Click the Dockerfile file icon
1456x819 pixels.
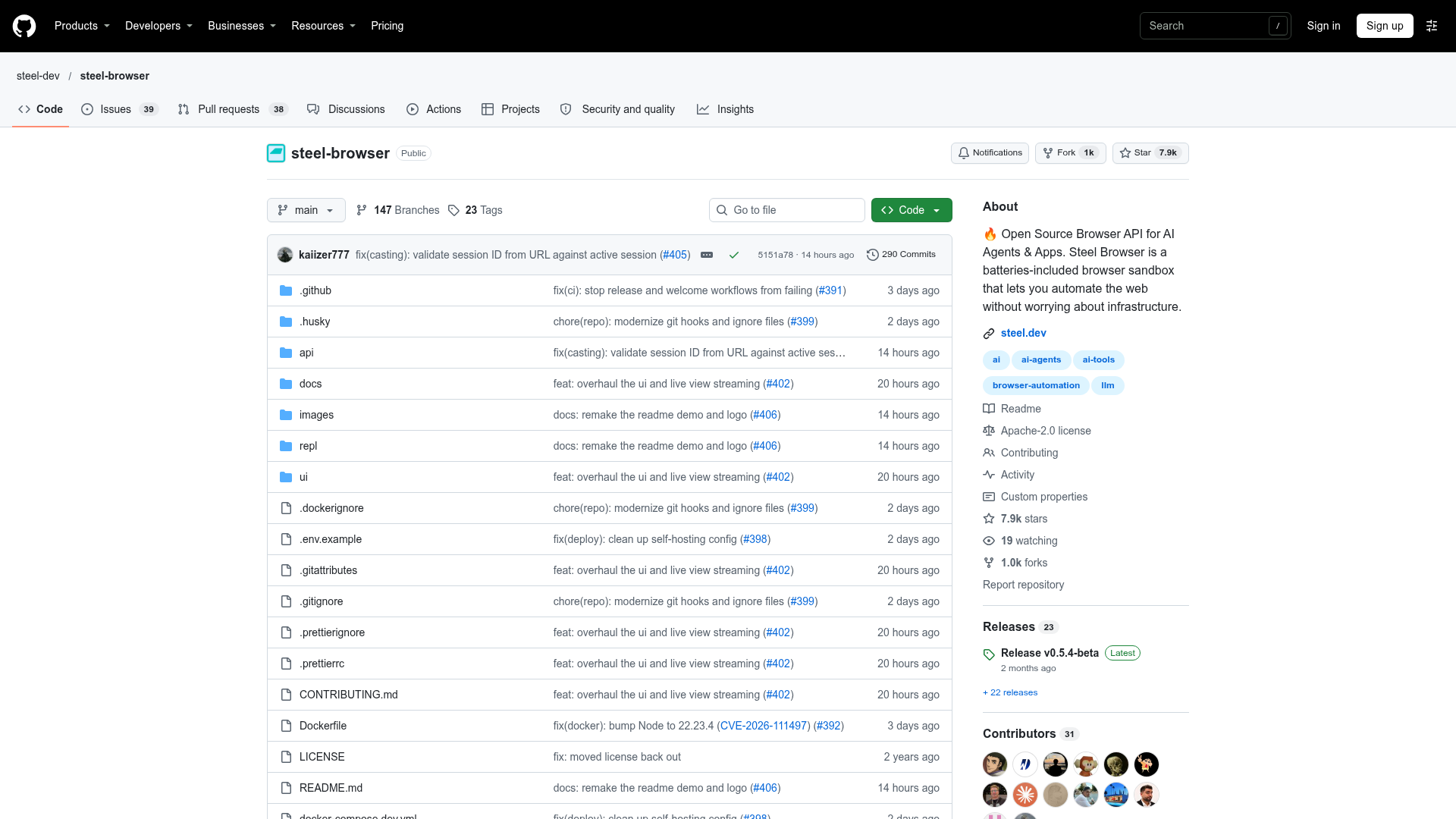point(286,726)
